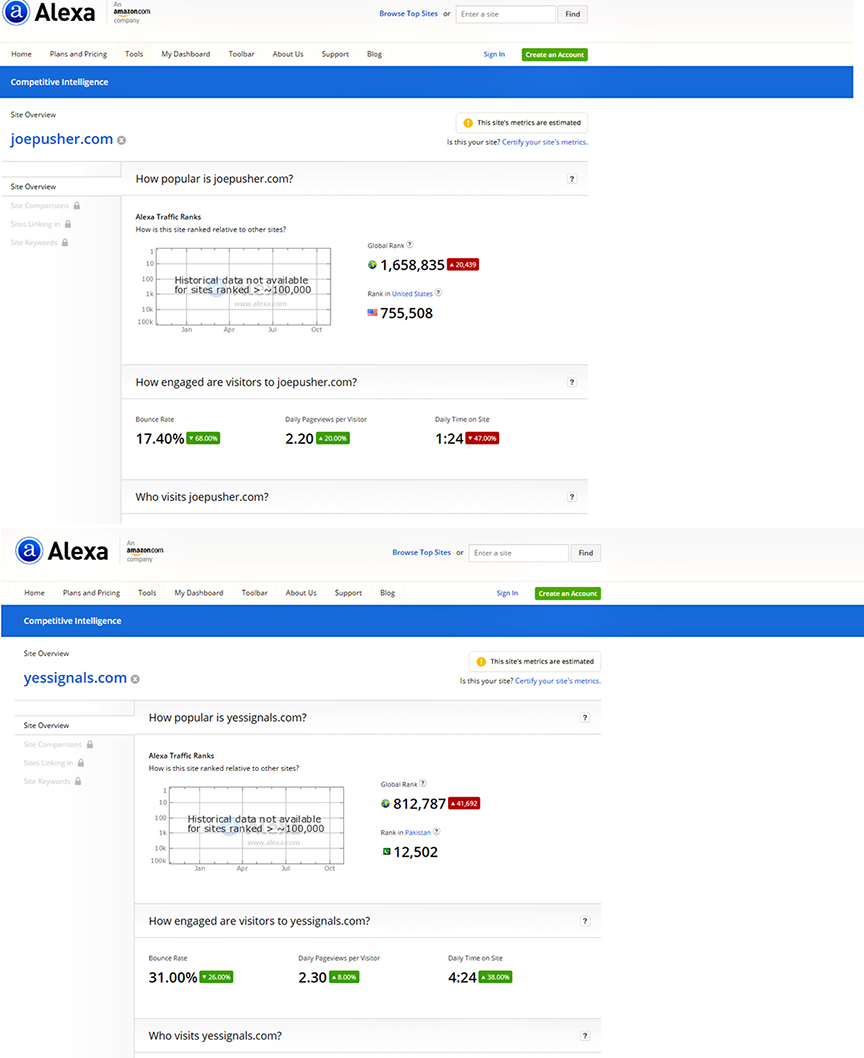Image resolution: width=864 pixels, height=1058 pixels.
Task: Open Tools in the nav above joepusher.com
Action: (134, 54)
